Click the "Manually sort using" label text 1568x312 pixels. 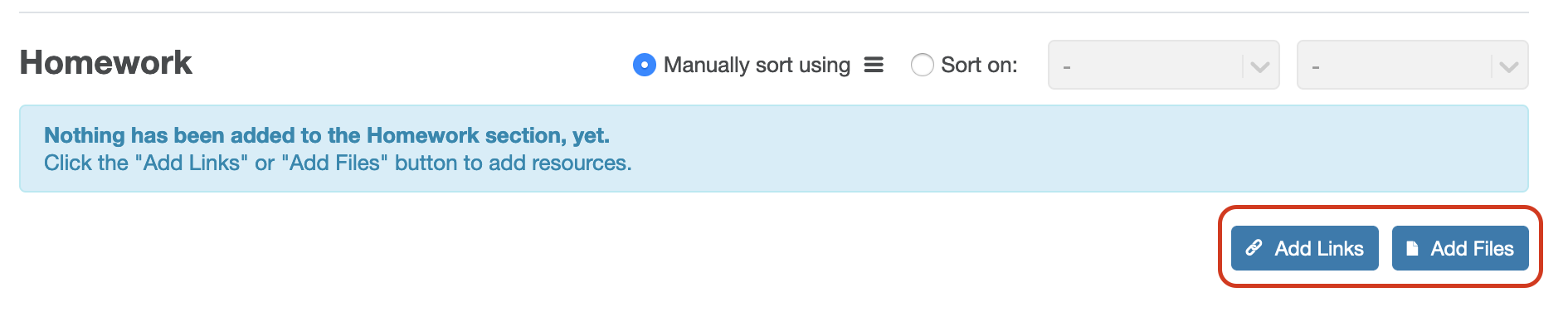[757, 65]
